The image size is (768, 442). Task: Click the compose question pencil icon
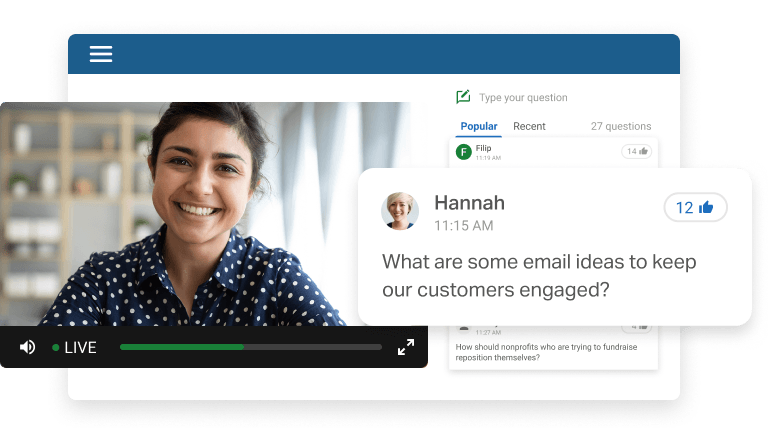pyautogui.click(x=463, y=97)
